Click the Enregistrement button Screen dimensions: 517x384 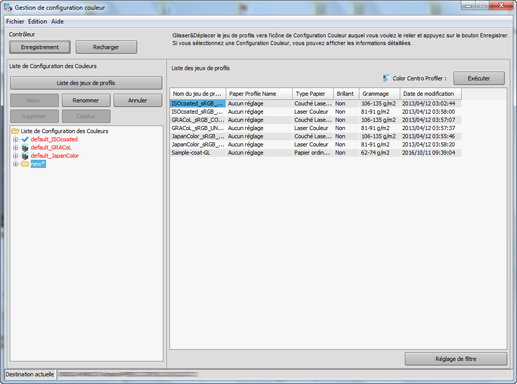coord(40,47)
